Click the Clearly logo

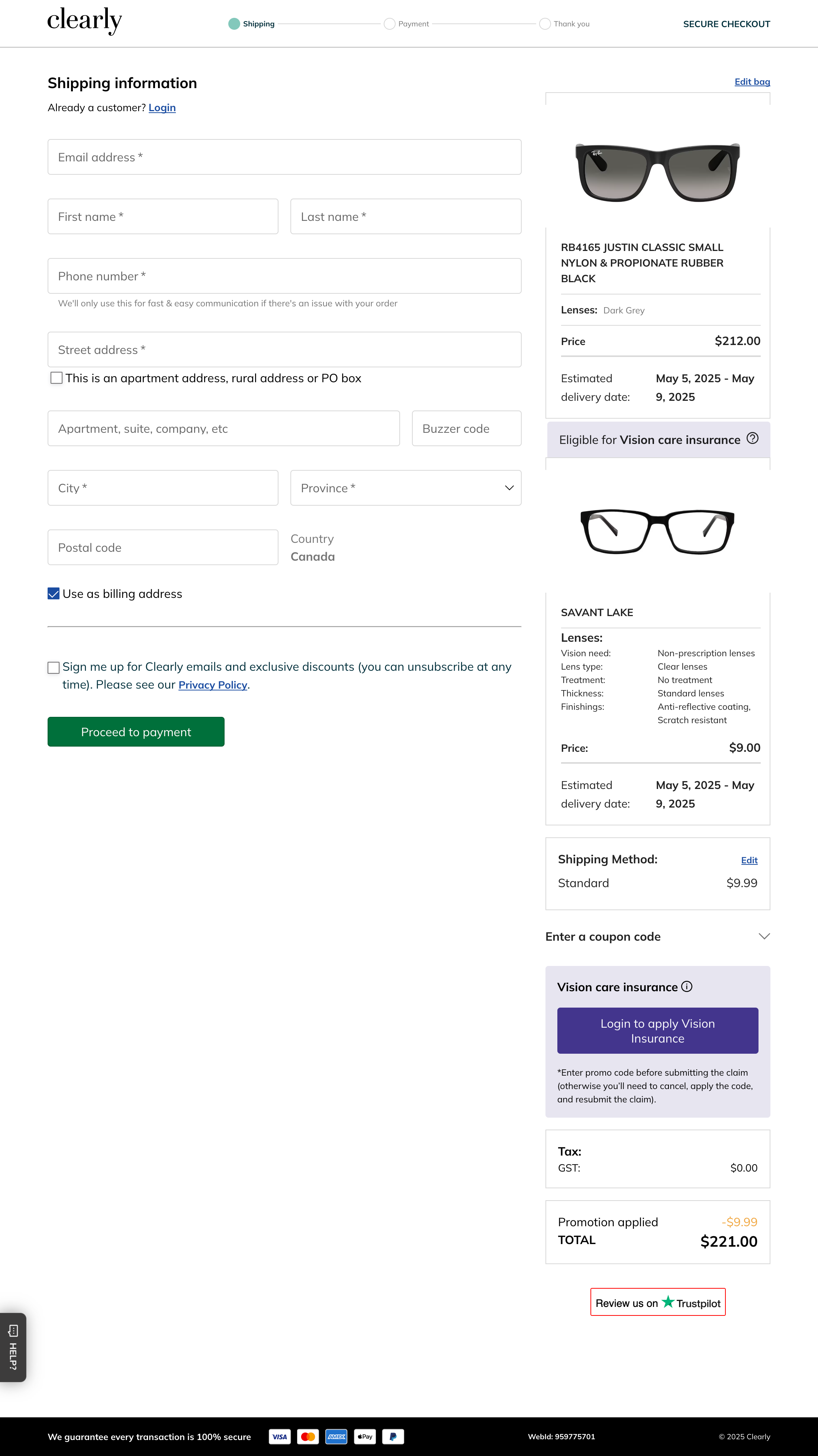[84, 22]
